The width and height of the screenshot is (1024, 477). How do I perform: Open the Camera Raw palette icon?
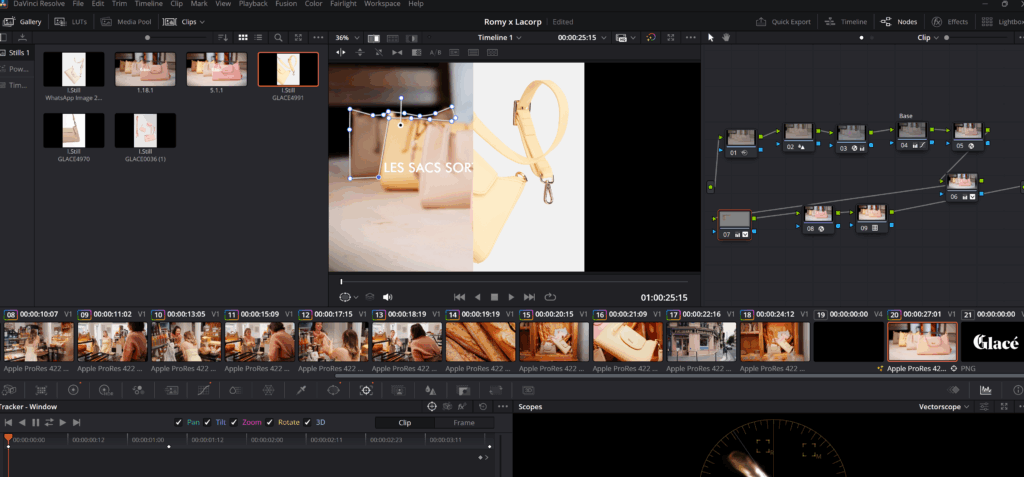point(8,390)
